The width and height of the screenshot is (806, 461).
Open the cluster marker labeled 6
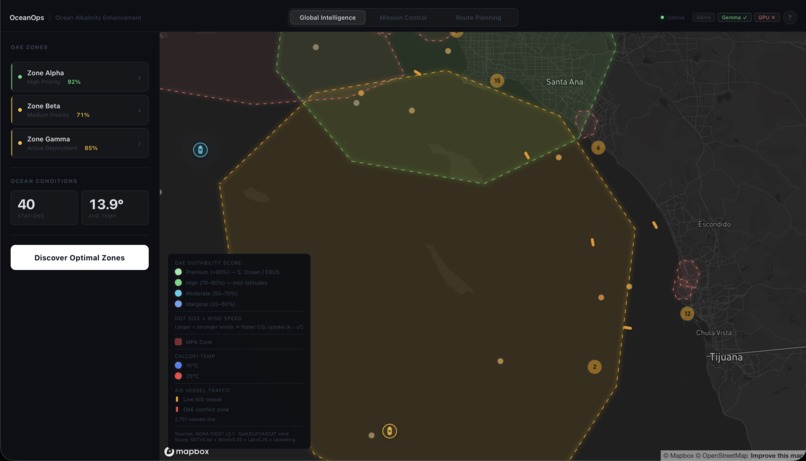pyautogui.click(x=598, y=147)
